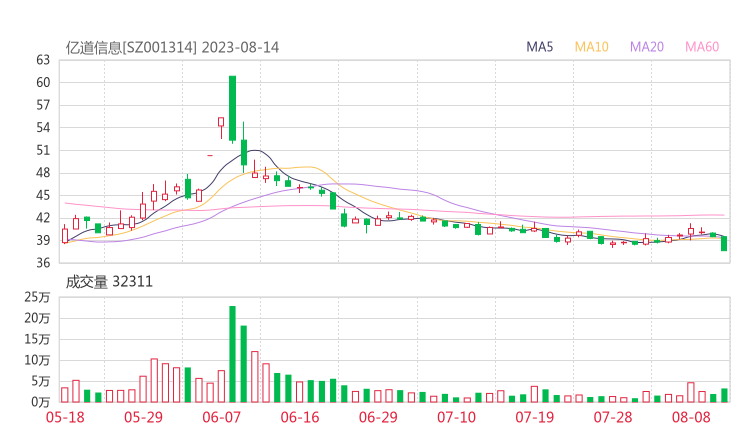This screenshot has width=740, height=440.
Task: Click the 63 price axis label
Action: point(43,60)
